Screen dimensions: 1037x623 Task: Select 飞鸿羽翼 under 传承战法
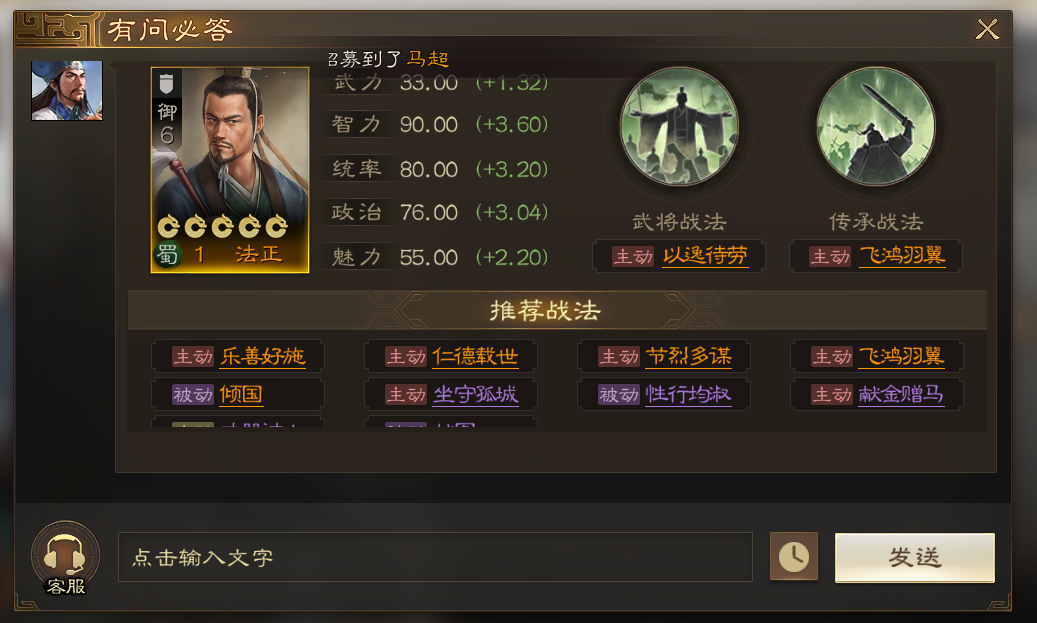pos(902,256)
